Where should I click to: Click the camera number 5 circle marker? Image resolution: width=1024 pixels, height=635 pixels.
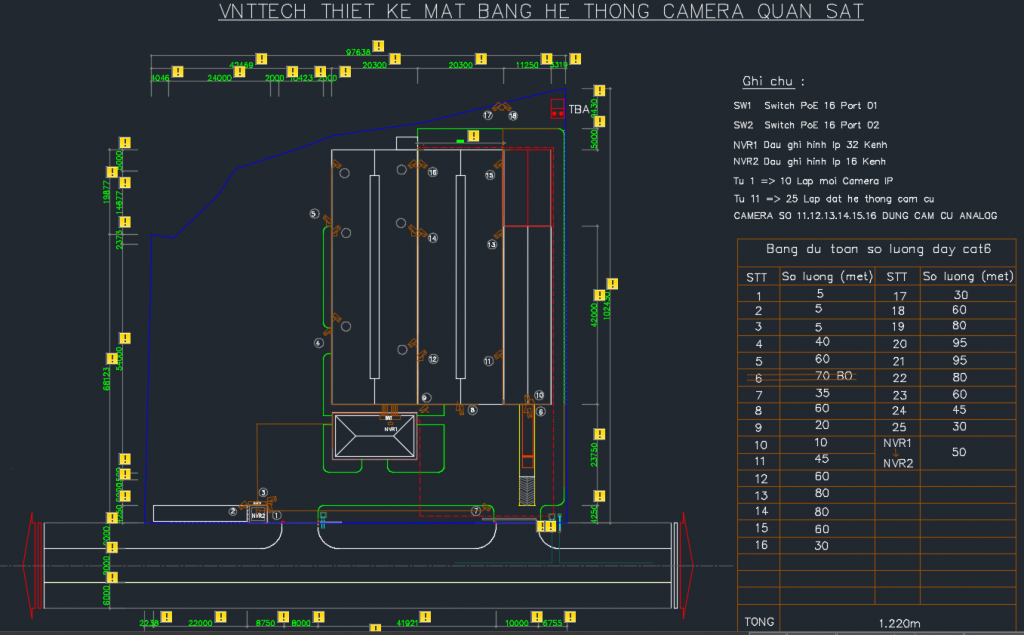coord(313,214)
